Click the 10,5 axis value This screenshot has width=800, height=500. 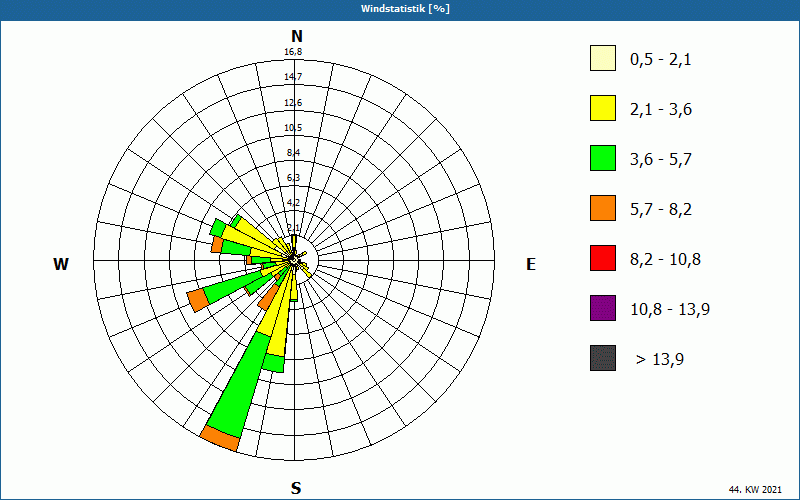(x=293, y=128)
